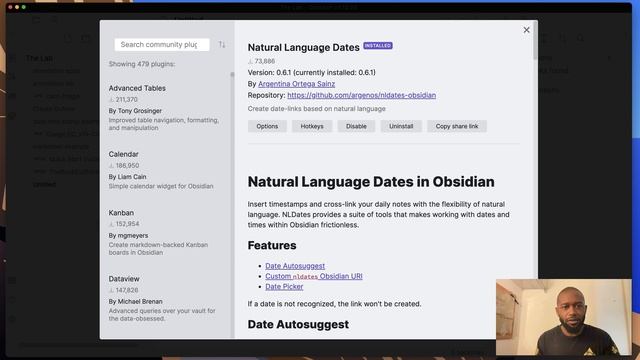Viewport: 640px width, 360px height.
Task: Click the 'By Michael Brenan' author text
Action: pyautogui.click(x=136, y=302)
